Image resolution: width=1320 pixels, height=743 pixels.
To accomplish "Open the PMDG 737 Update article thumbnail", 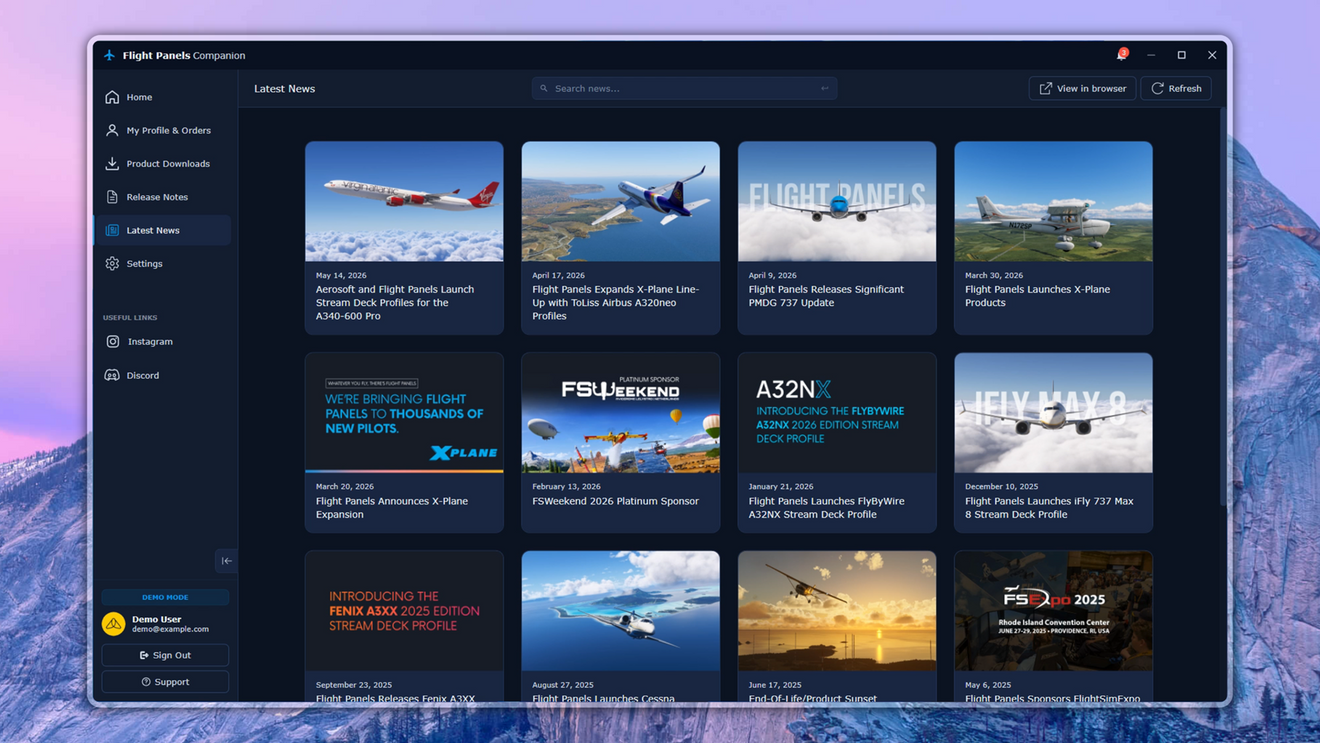I will pyautogui.click(x=837, y=201).
